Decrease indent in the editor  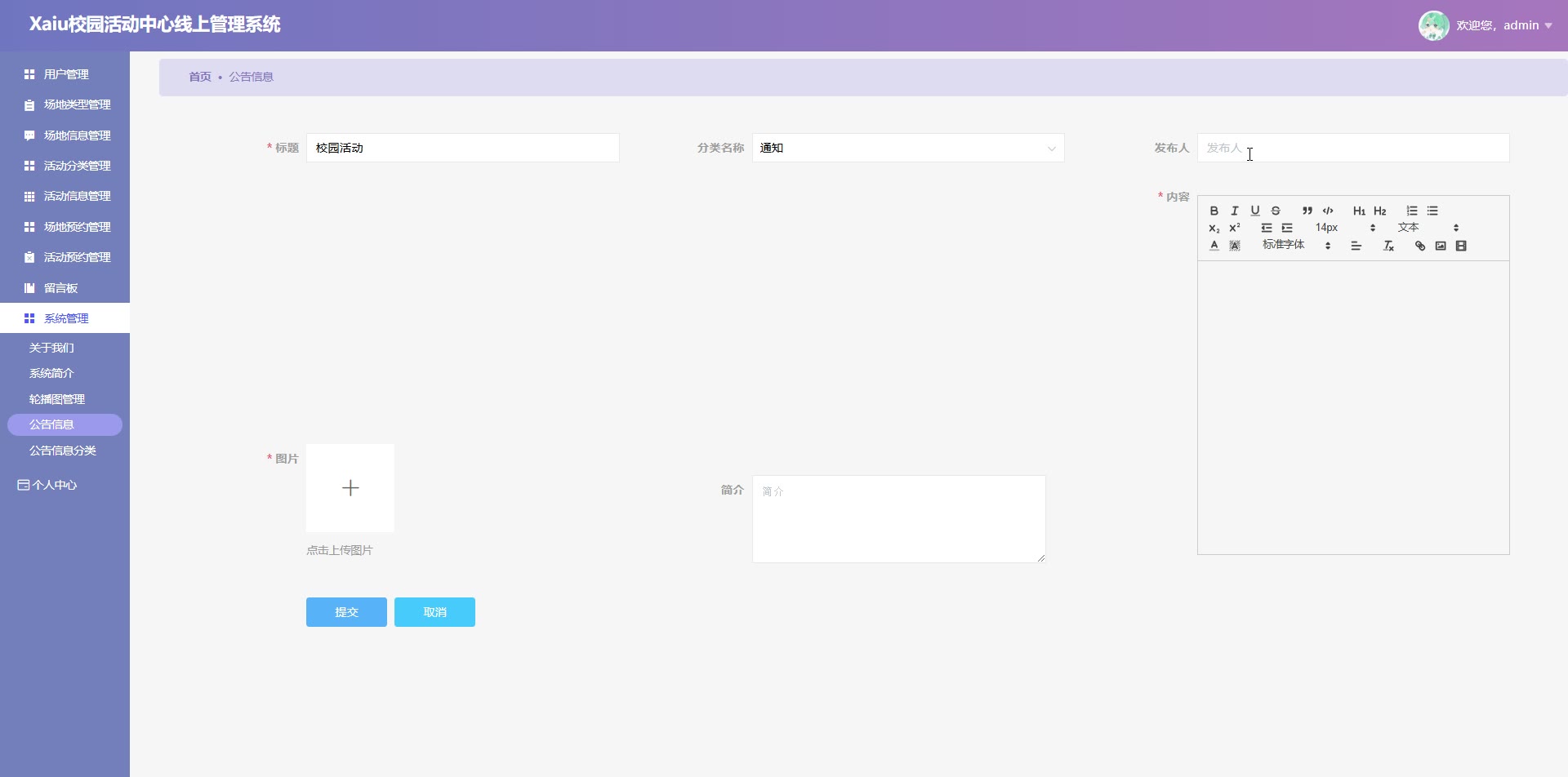[x=1267, y=228]
